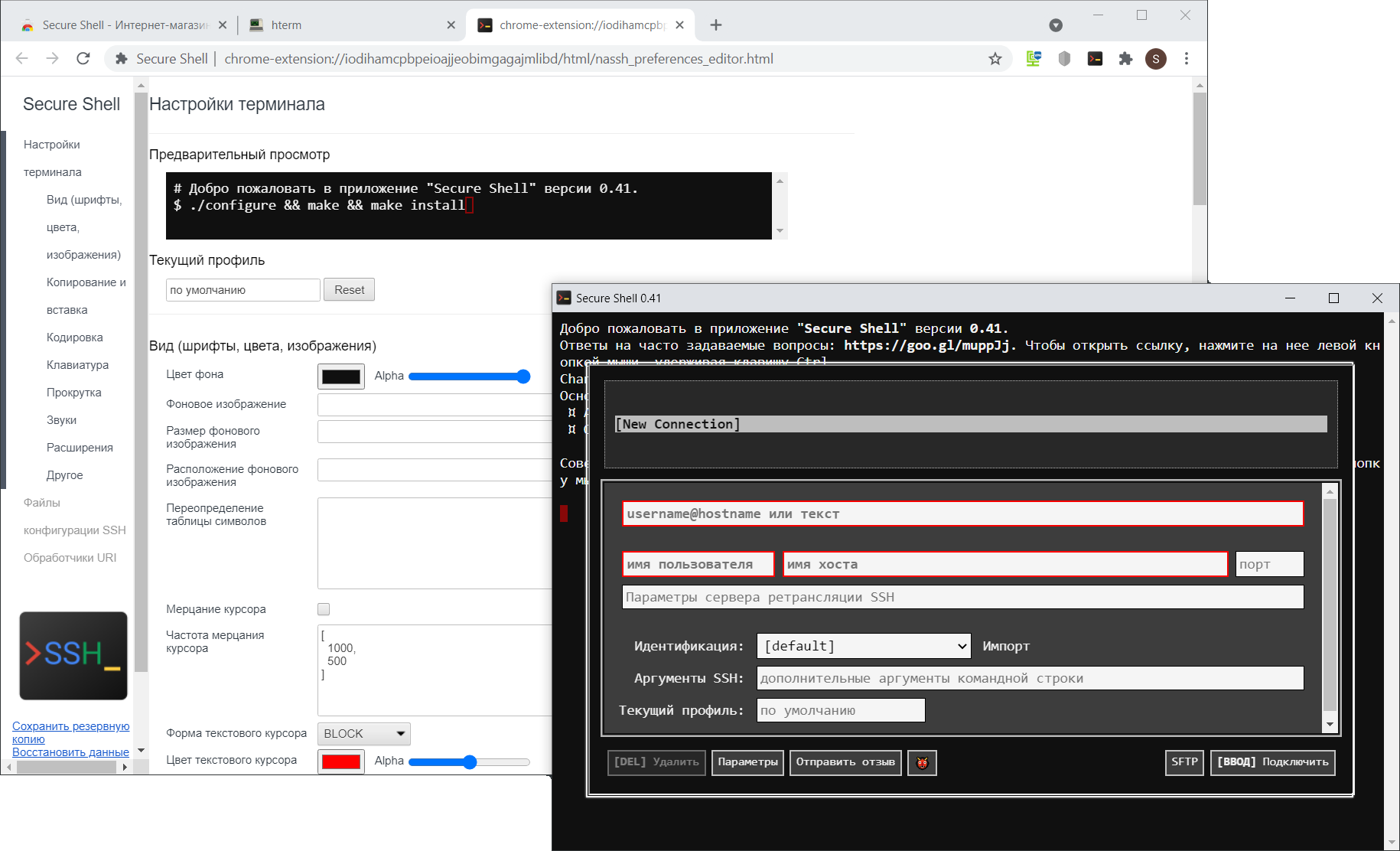This screenshot has width=1400, height=851.
Task: Switch to the Secure Shell web store tab
Action: pos(122,25)
